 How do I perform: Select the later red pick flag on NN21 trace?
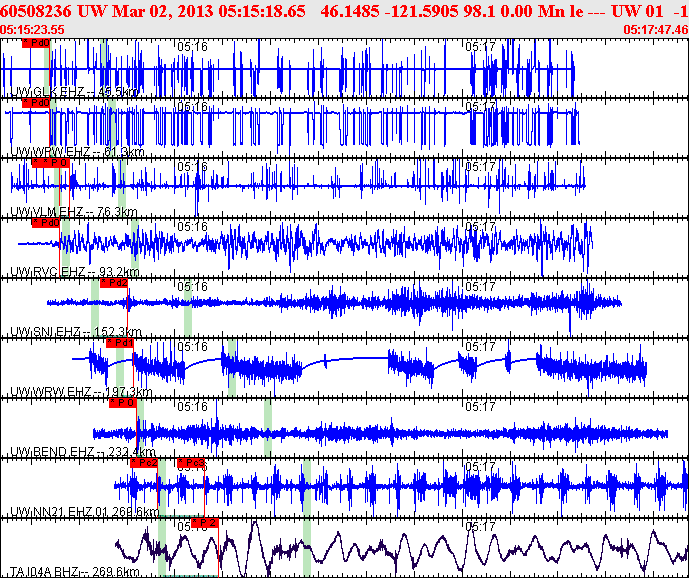pos(191,463)
